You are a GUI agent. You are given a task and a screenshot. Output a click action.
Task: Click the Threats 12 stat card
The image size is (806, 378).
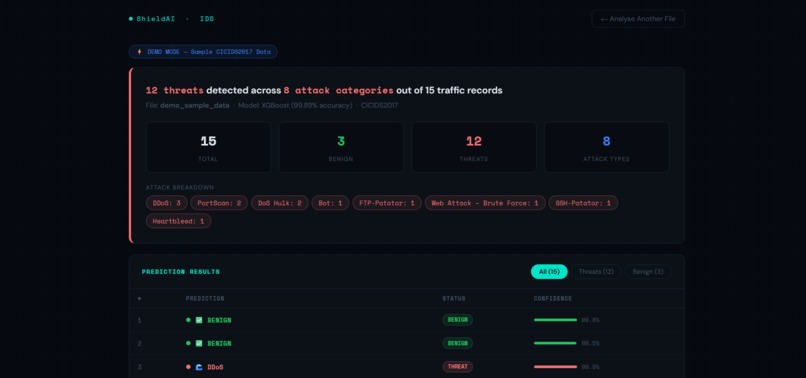(x=473, y=147)
